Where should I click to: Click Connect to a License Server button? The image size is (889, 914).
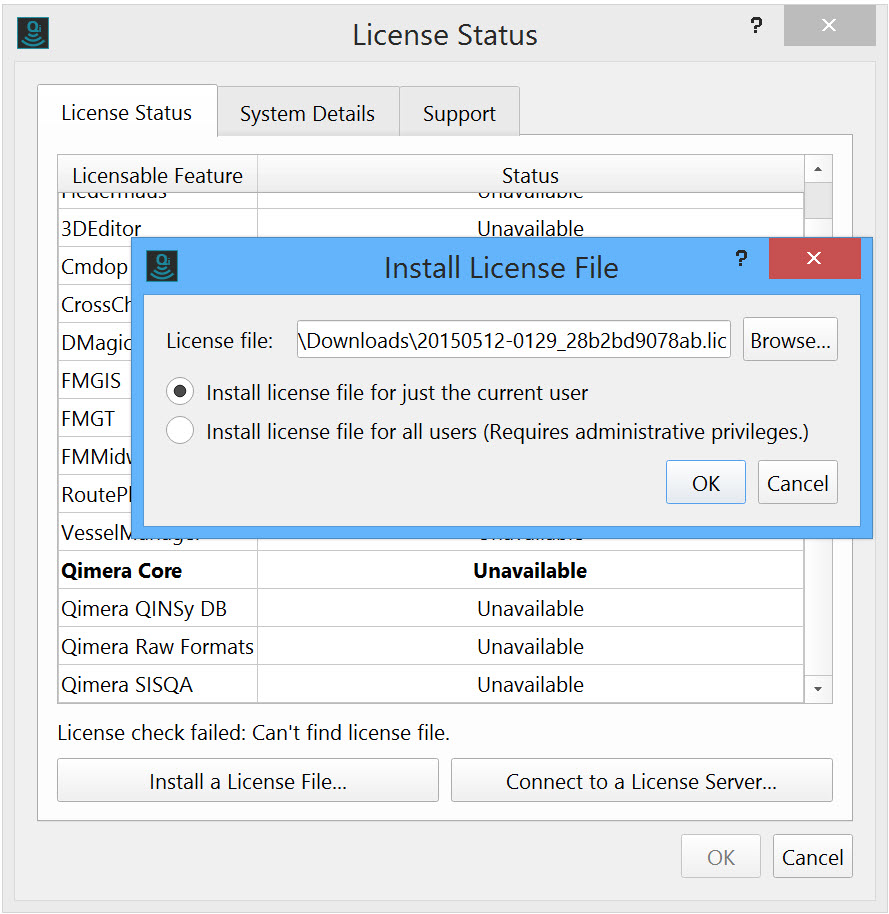(x=641, y=781)
